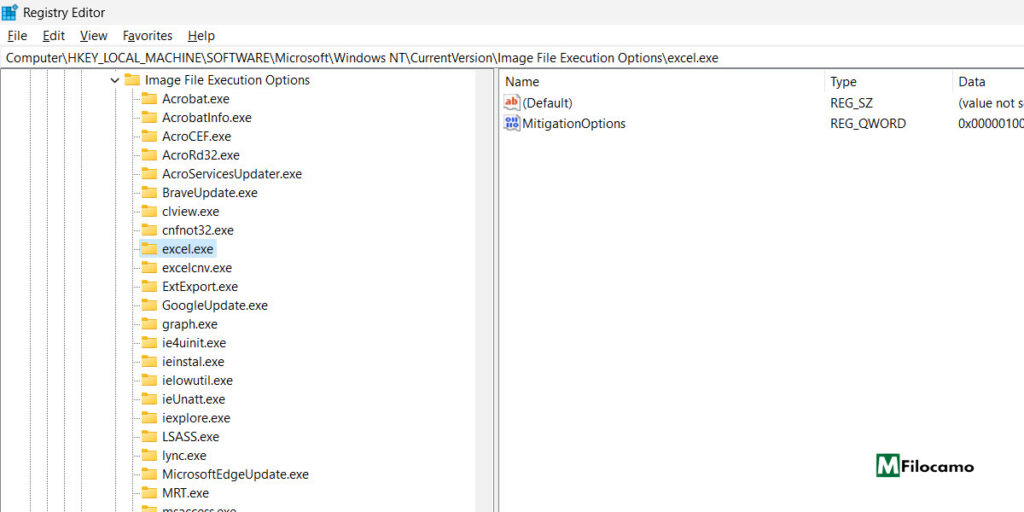The image size is (1024, 512).
Task: Select the graph.exe key label
Action: click(190, 324)
